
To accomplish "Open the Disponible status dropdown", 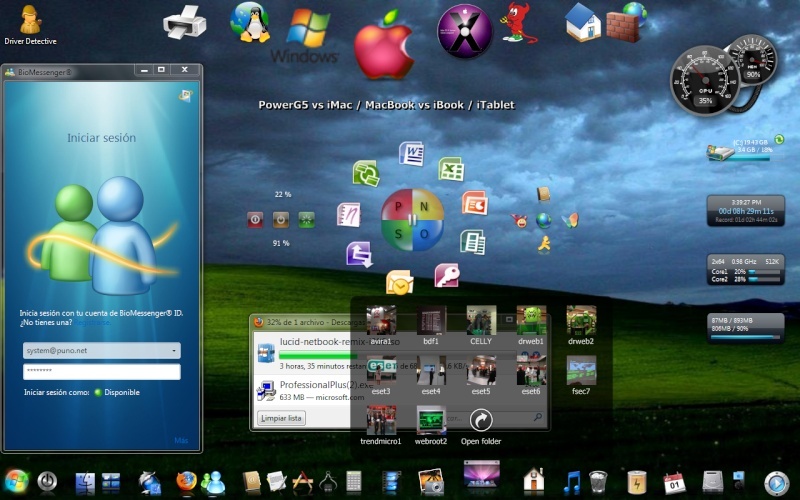I will point(117,392).
